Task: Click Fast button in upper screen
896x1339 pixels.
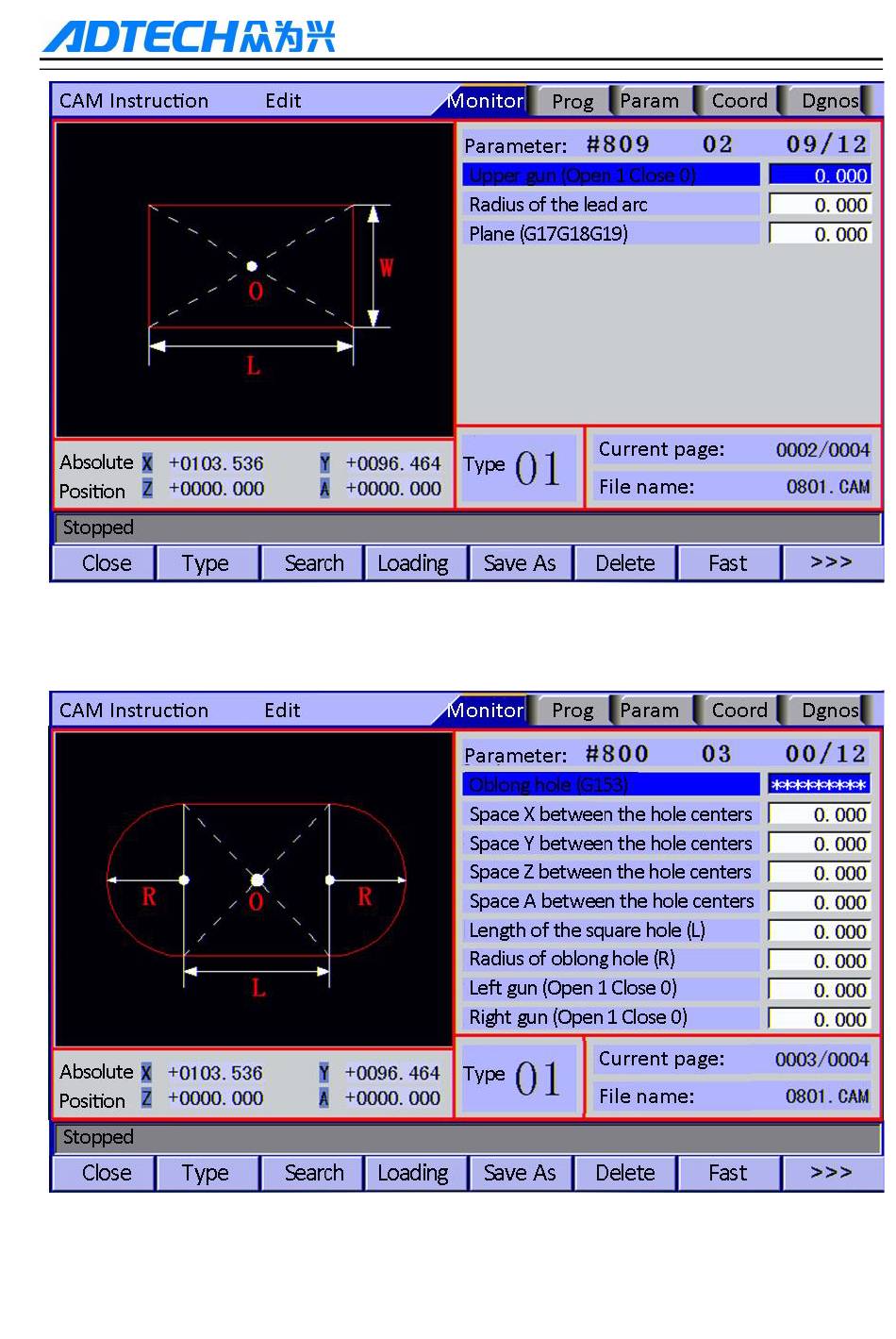Action: [728, 563]
